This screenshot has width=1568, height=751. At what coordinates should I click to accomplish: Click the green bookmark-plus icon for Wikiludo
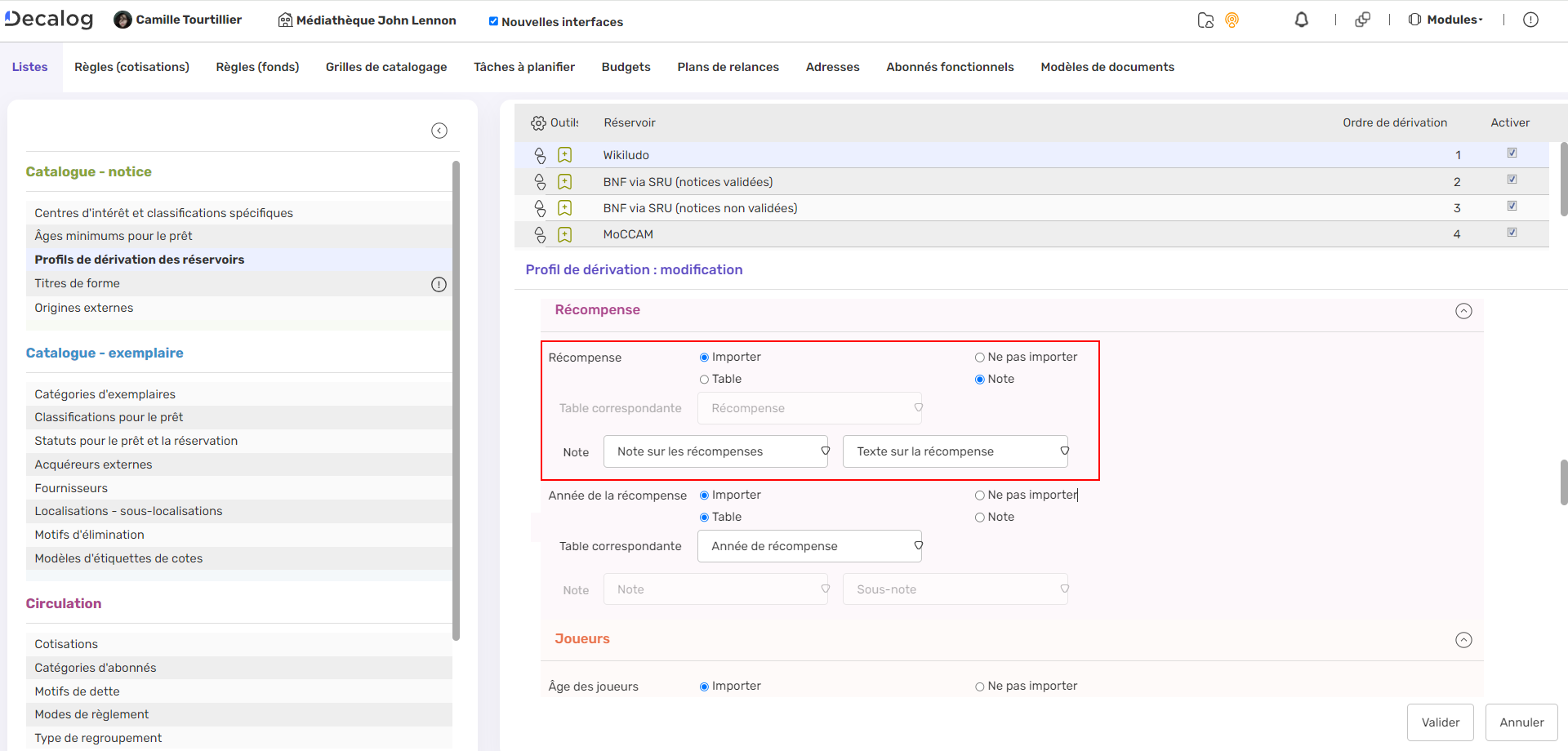pos(564,155)
